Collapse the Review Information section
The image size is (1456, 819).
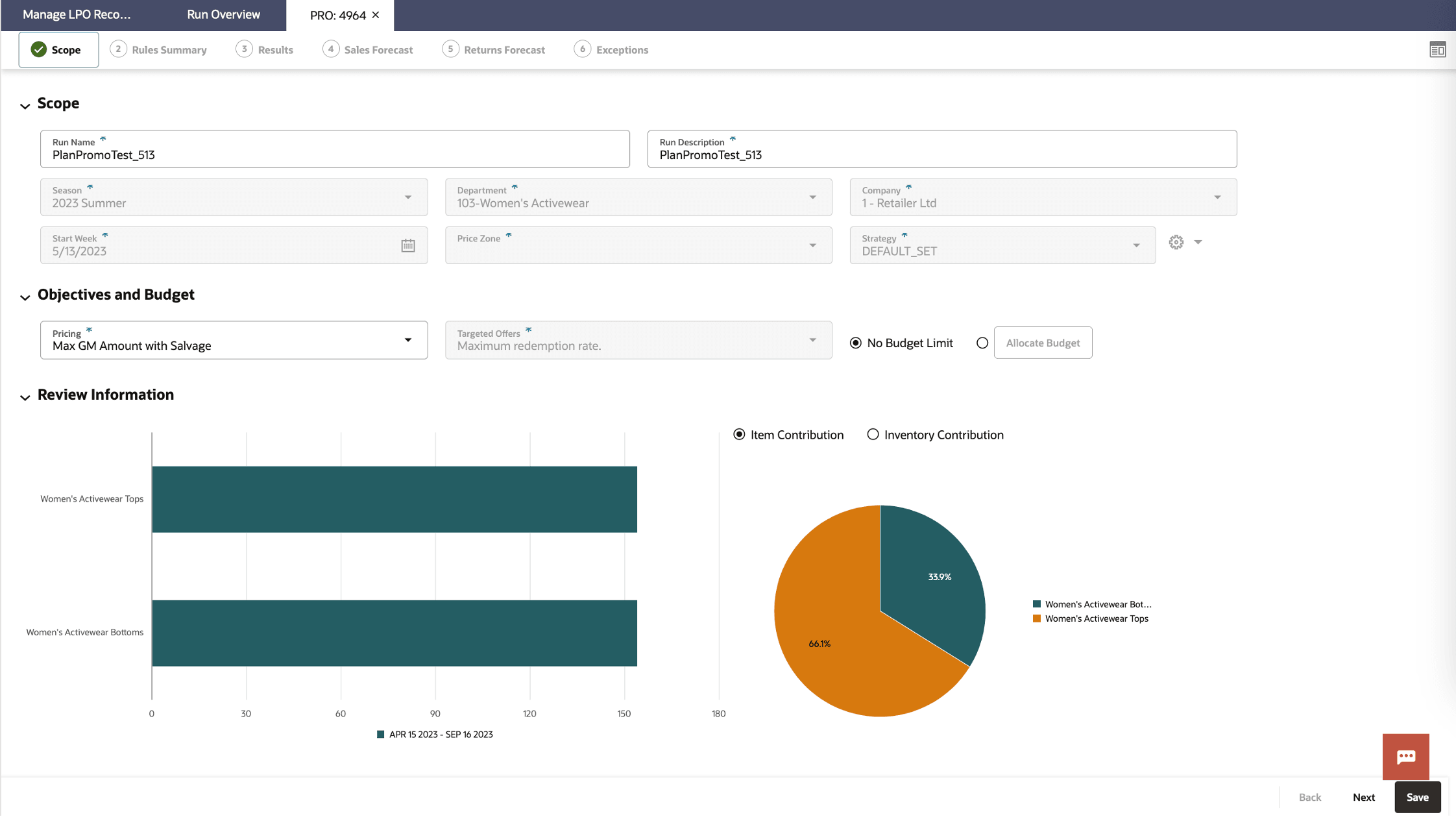tap(25, 397)
